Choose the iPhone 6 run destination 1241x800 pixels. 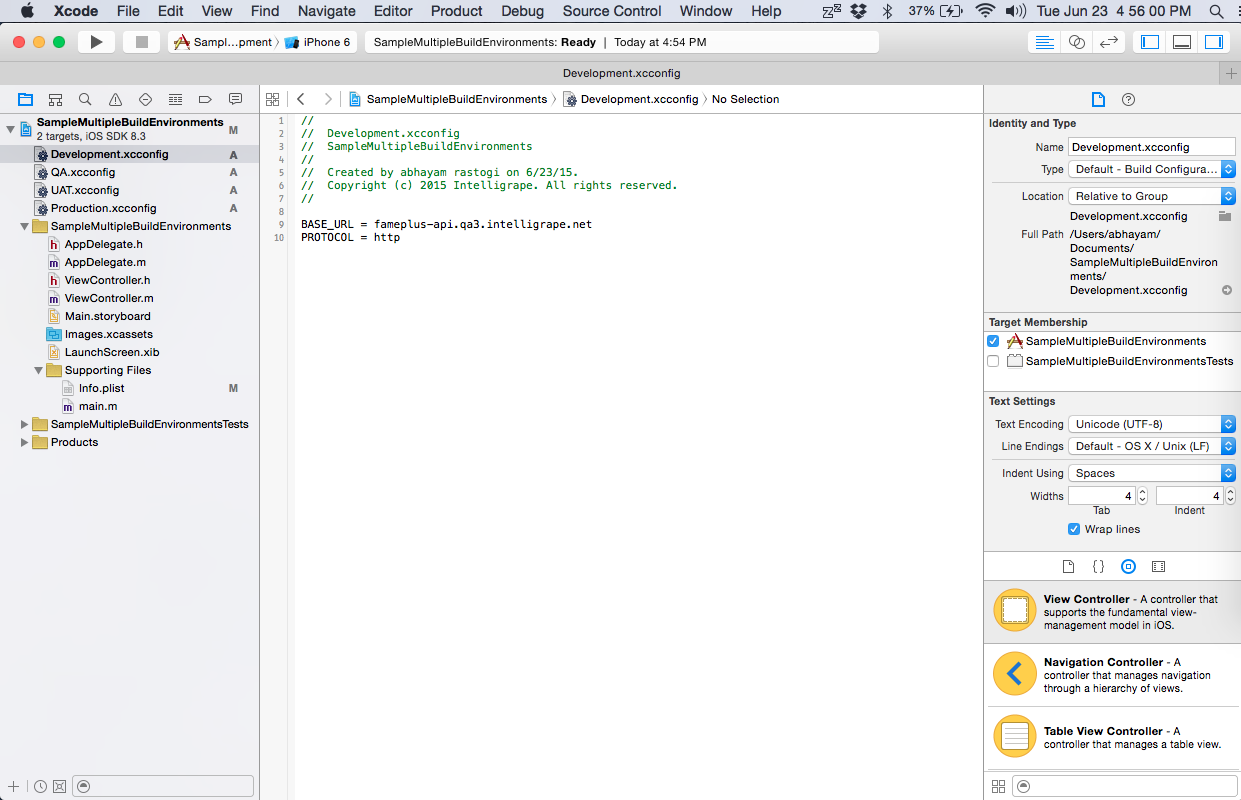coord(318,42)
